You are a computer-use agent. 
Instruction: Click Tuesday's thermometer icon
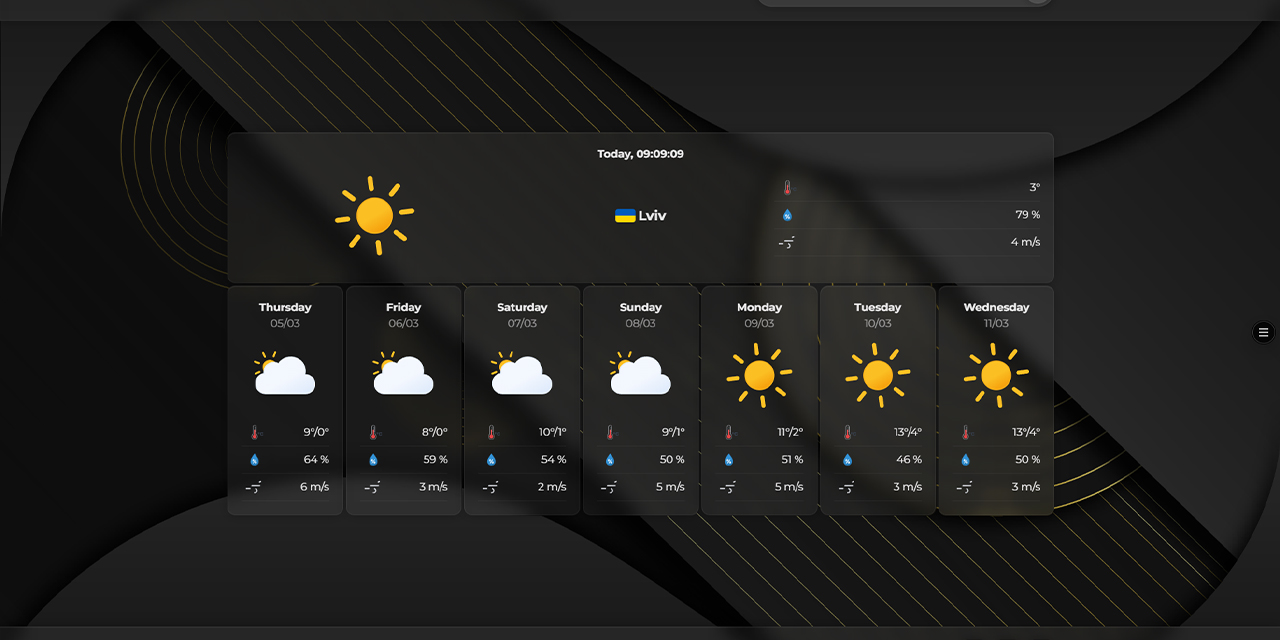pyautogui.click(x=845, y=432)
